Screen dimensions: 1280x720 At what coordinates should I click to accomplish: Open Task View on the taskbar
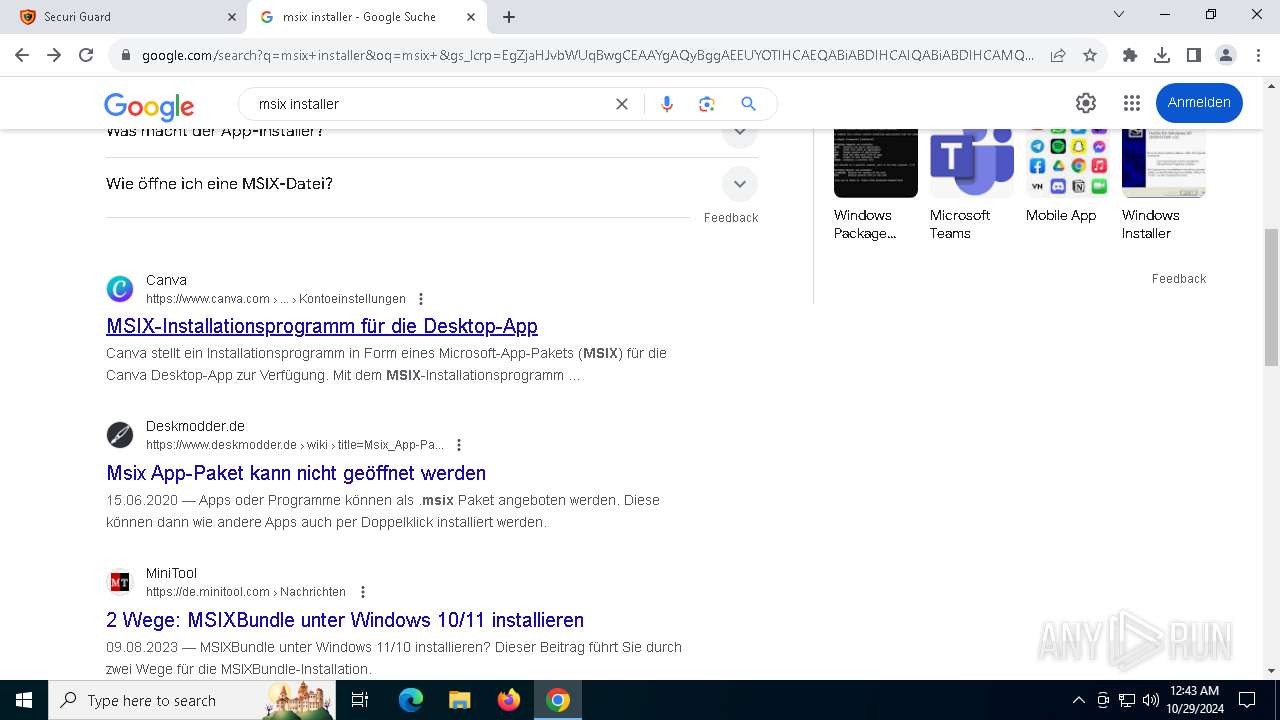pos(361,700)
